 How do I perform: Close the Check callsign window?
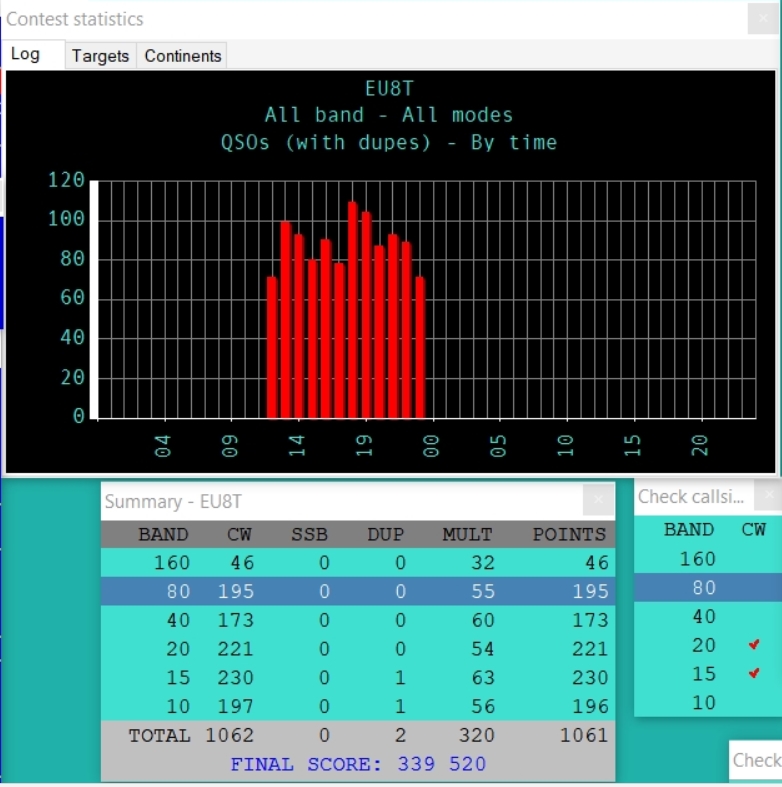(x=768, y=495)
